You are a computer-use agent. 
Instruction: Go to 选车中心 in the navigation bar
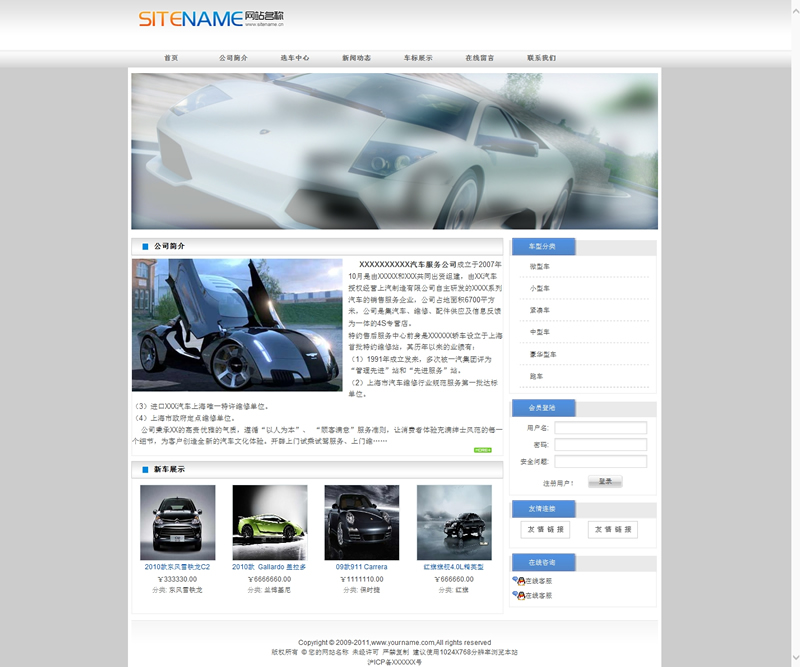(294, 58)
